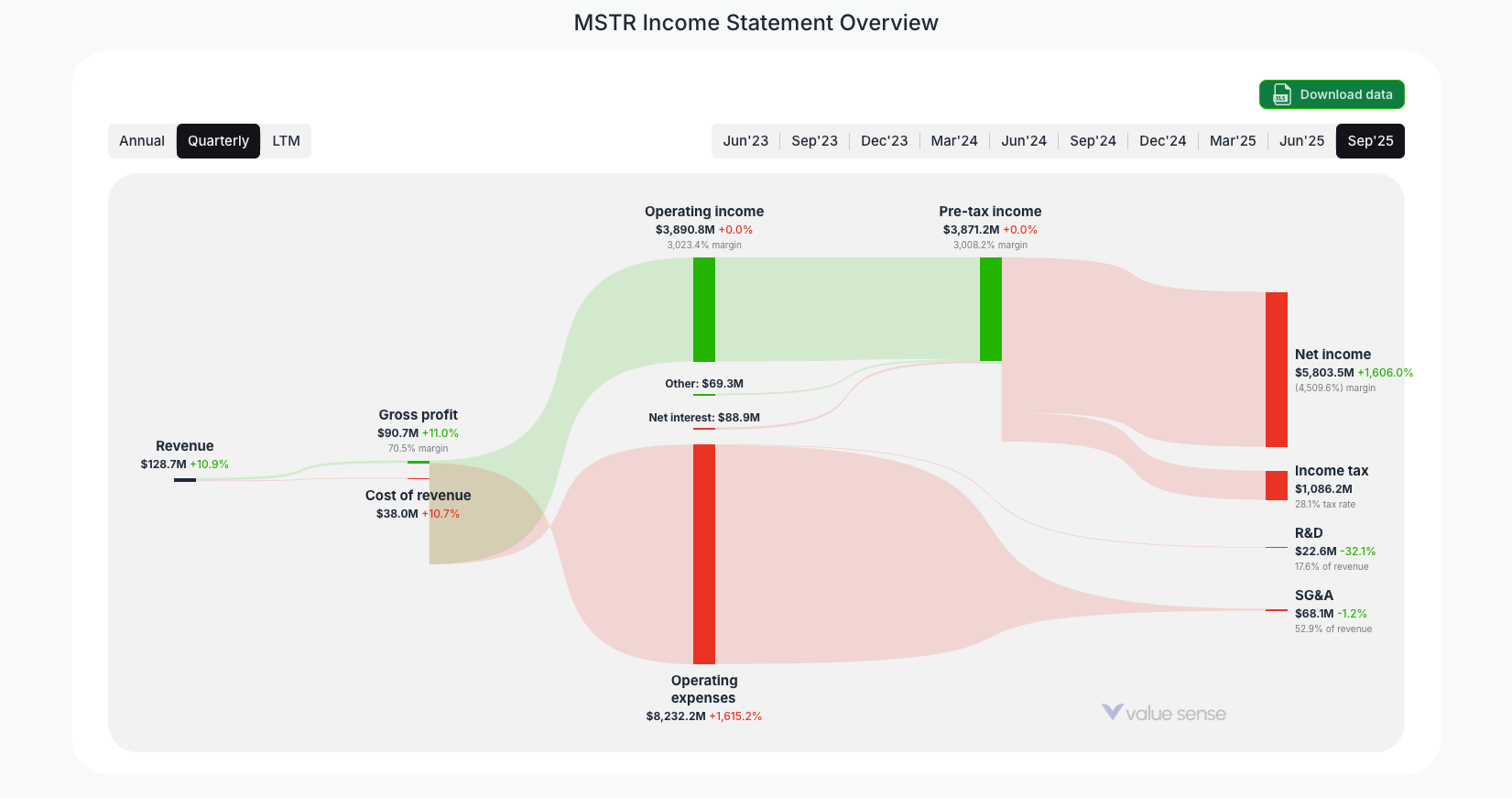The image size is (1512, 798).
Task: Click the Net income red bar
Action: click(1276, 368)
